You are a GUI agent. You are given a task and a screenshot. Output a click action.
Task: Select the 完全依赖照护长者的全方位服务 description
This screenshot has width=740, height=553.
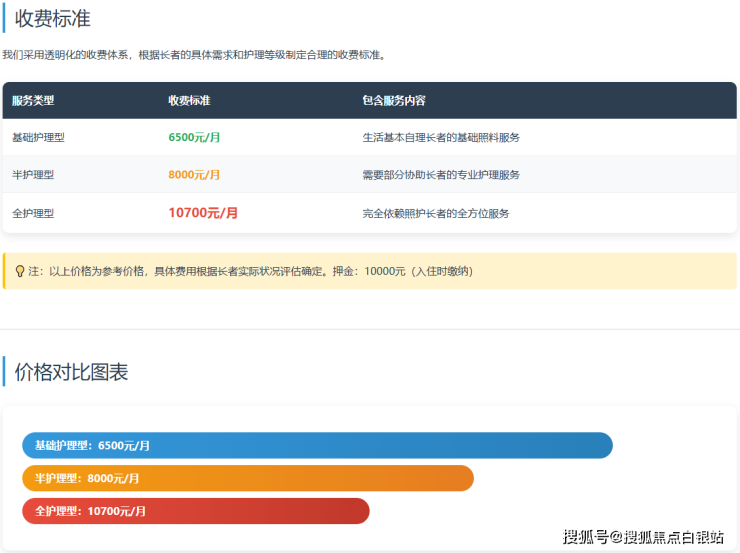click(x=436, y=213)
